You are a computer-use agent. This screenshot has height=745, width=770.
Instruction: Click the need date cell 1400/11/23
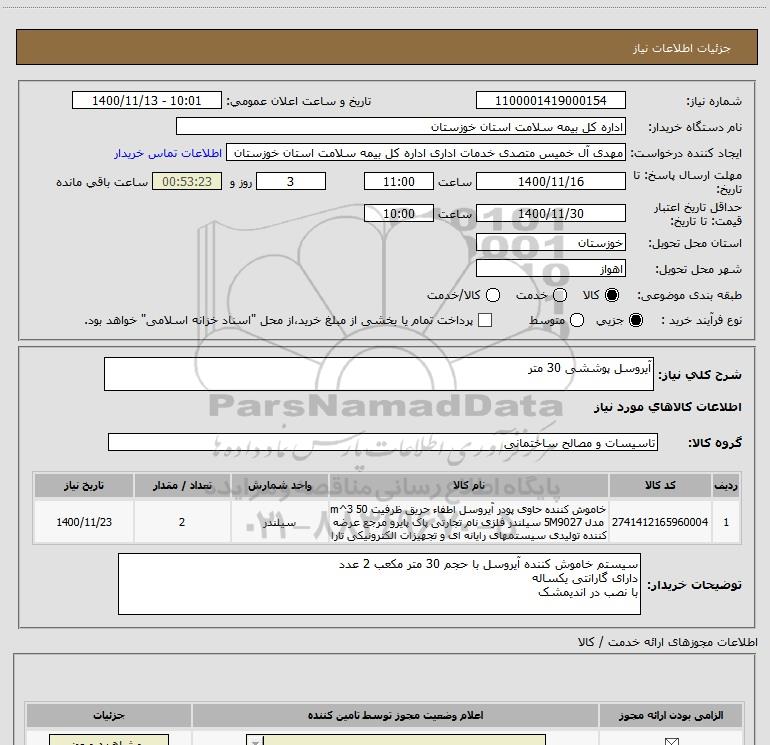click(x=84, y=522)
